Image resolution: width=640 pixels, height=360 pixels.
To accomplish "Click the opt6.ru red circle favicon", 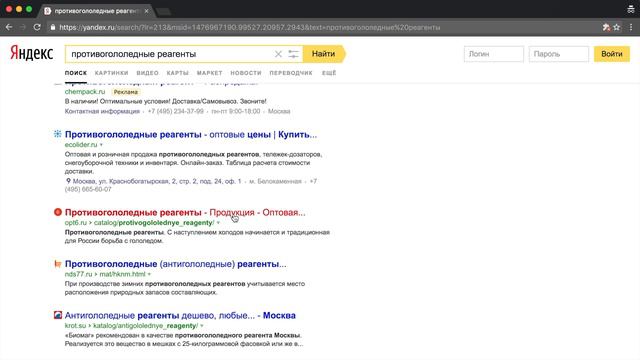I will point(58,212).
